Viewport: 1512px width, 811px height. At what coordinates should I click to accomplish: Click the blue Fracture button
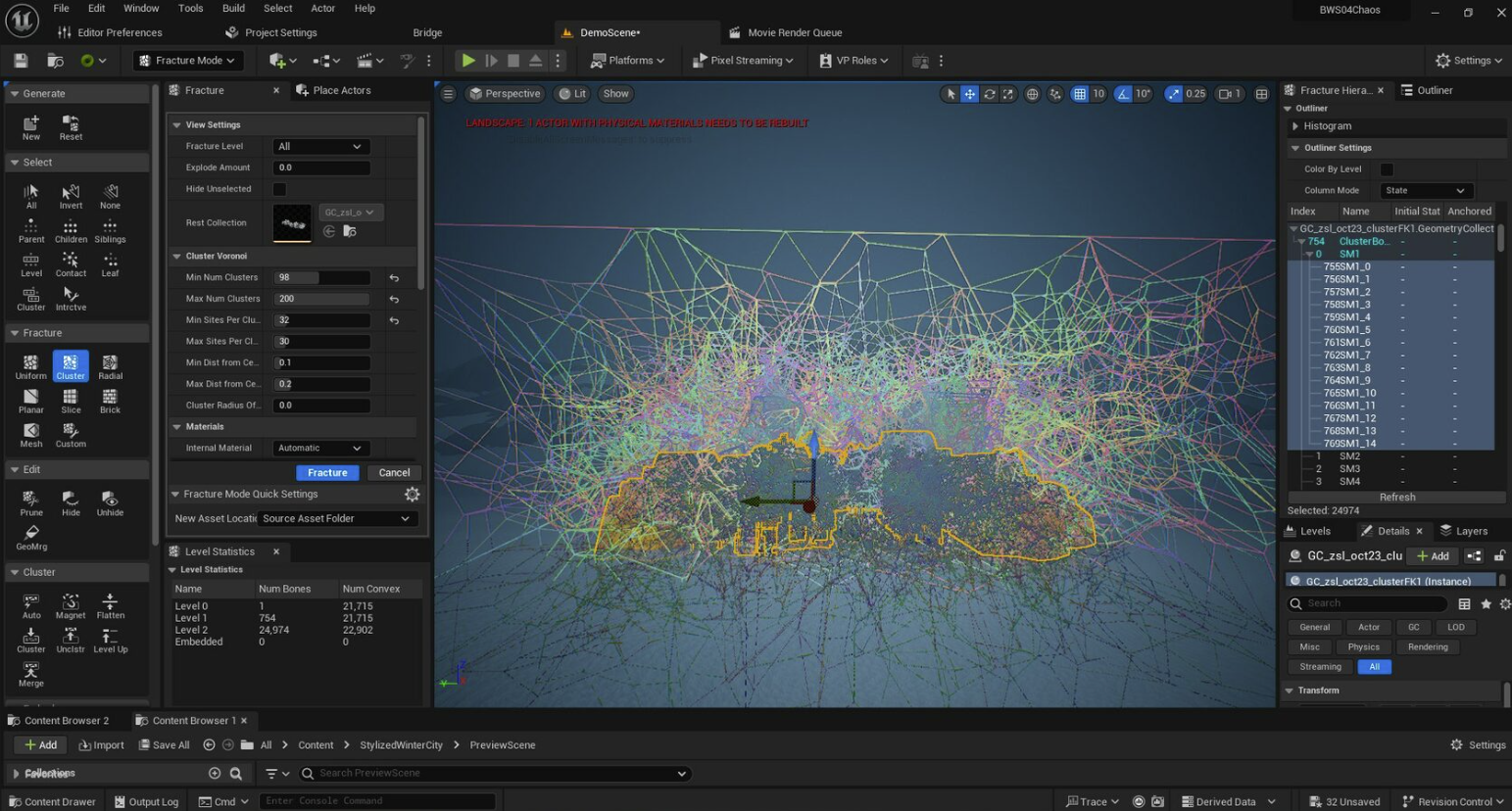(x=327, y=473)
